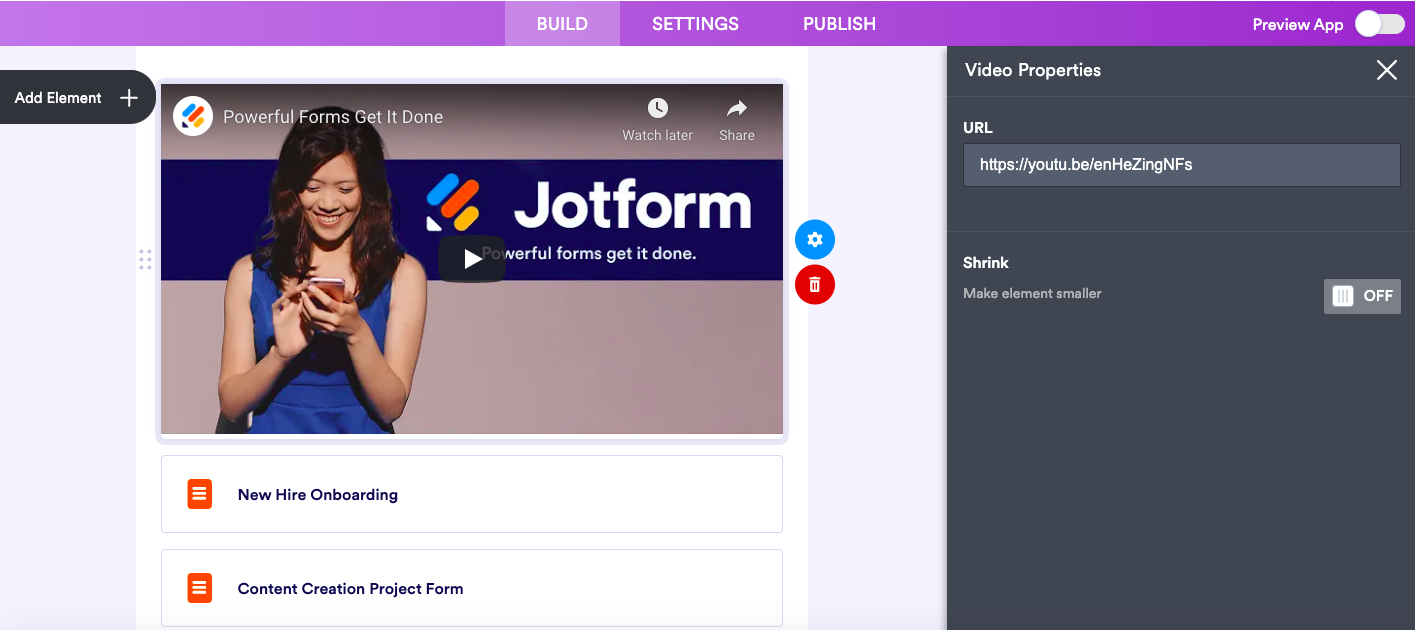Click the Jotform channel logo on video
1415x630 pixels.
(x=193, y=116)
